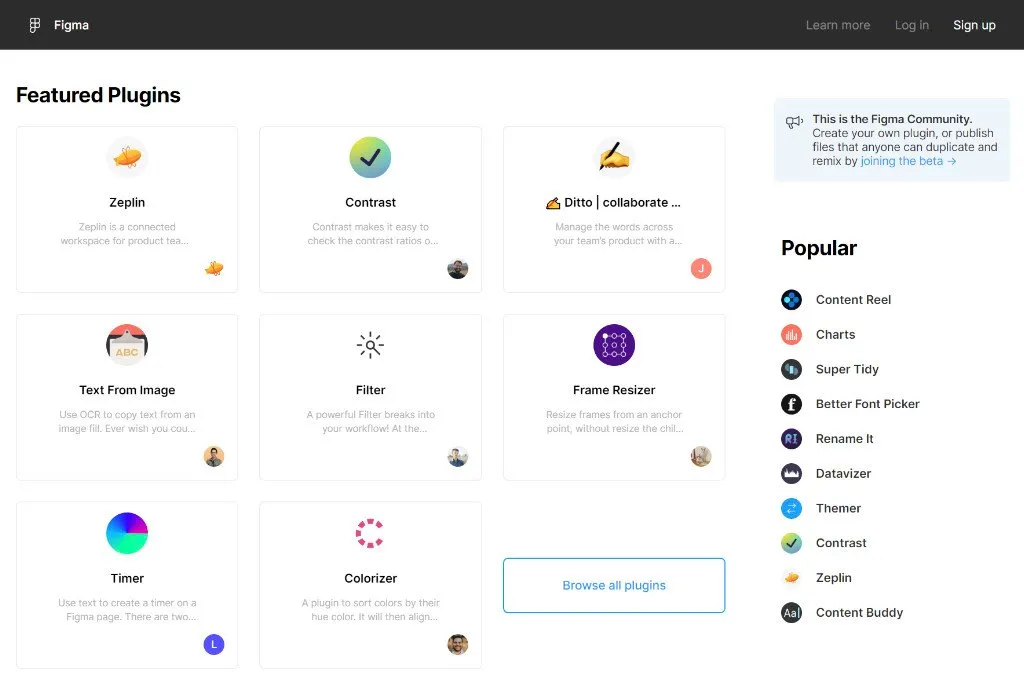The height and width of the screenshot is (680, 1024).
Task: Click the Browse all plugins button
Action: click(x=614, y=585)
